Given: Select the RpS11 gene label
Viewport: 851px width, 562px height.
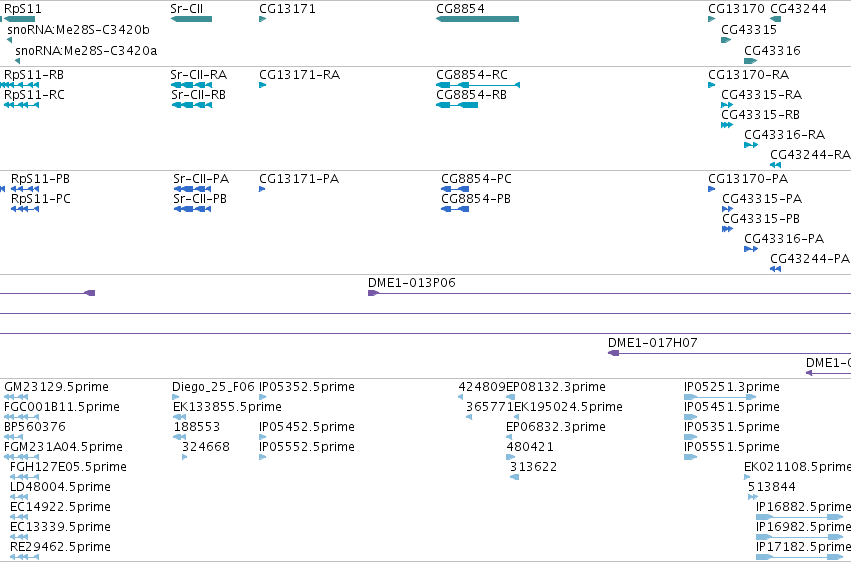Looking at the screenshot, I should click(23, 9).
